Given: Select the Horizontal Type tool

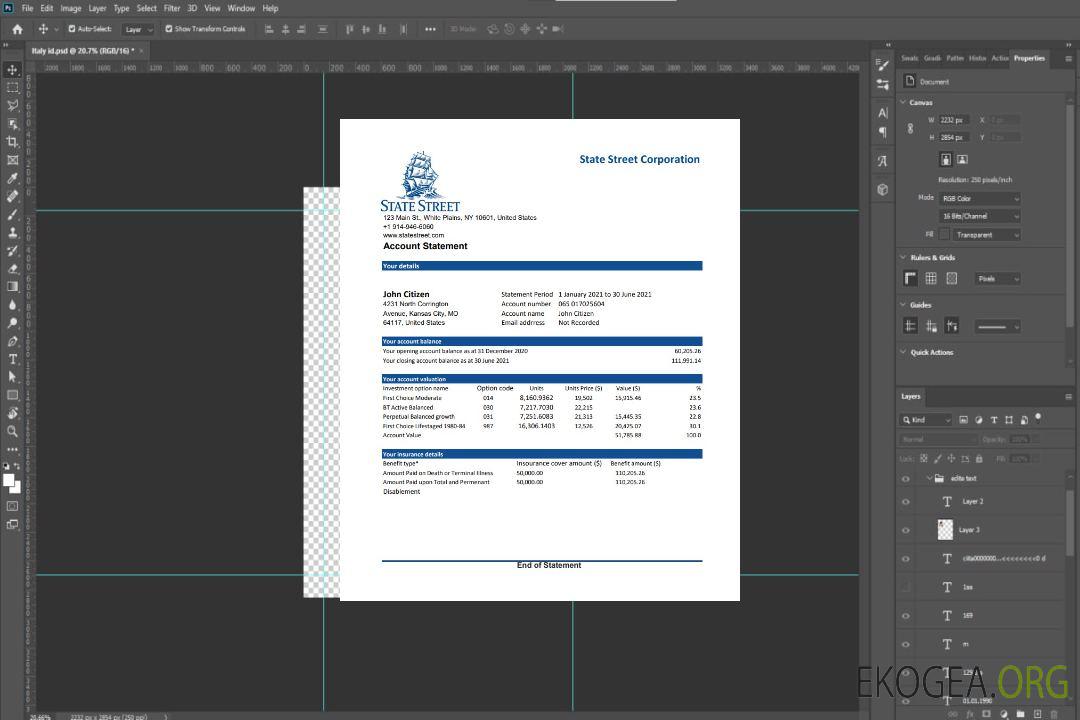Looking at the screenshot, I should pos(12,359).
